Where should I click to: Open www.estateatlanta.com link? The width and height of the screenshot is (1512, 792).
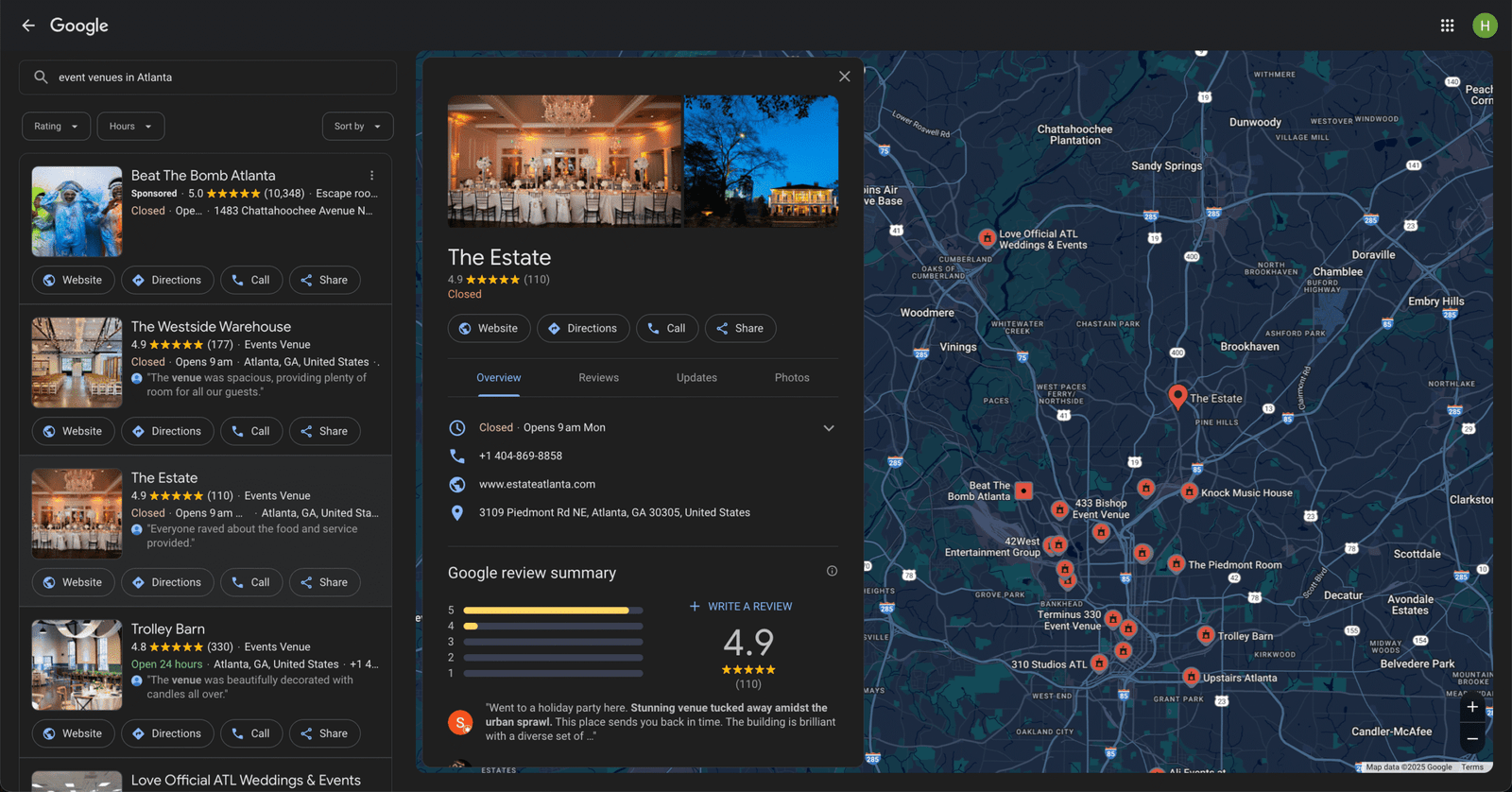click(x=537, y=484)
